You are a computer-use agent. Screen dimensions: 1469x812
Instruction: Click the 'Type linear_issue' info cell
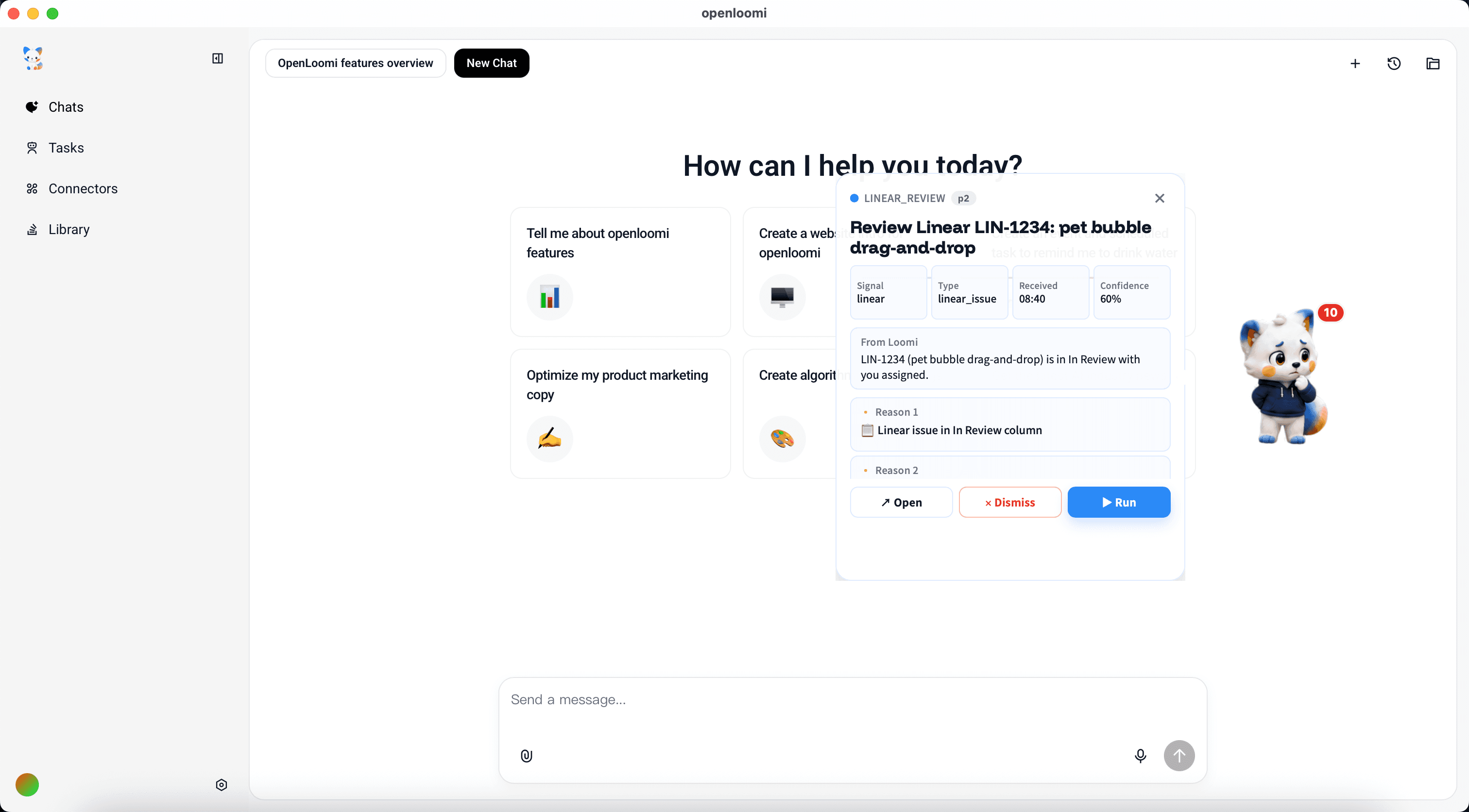click(969, 292)
